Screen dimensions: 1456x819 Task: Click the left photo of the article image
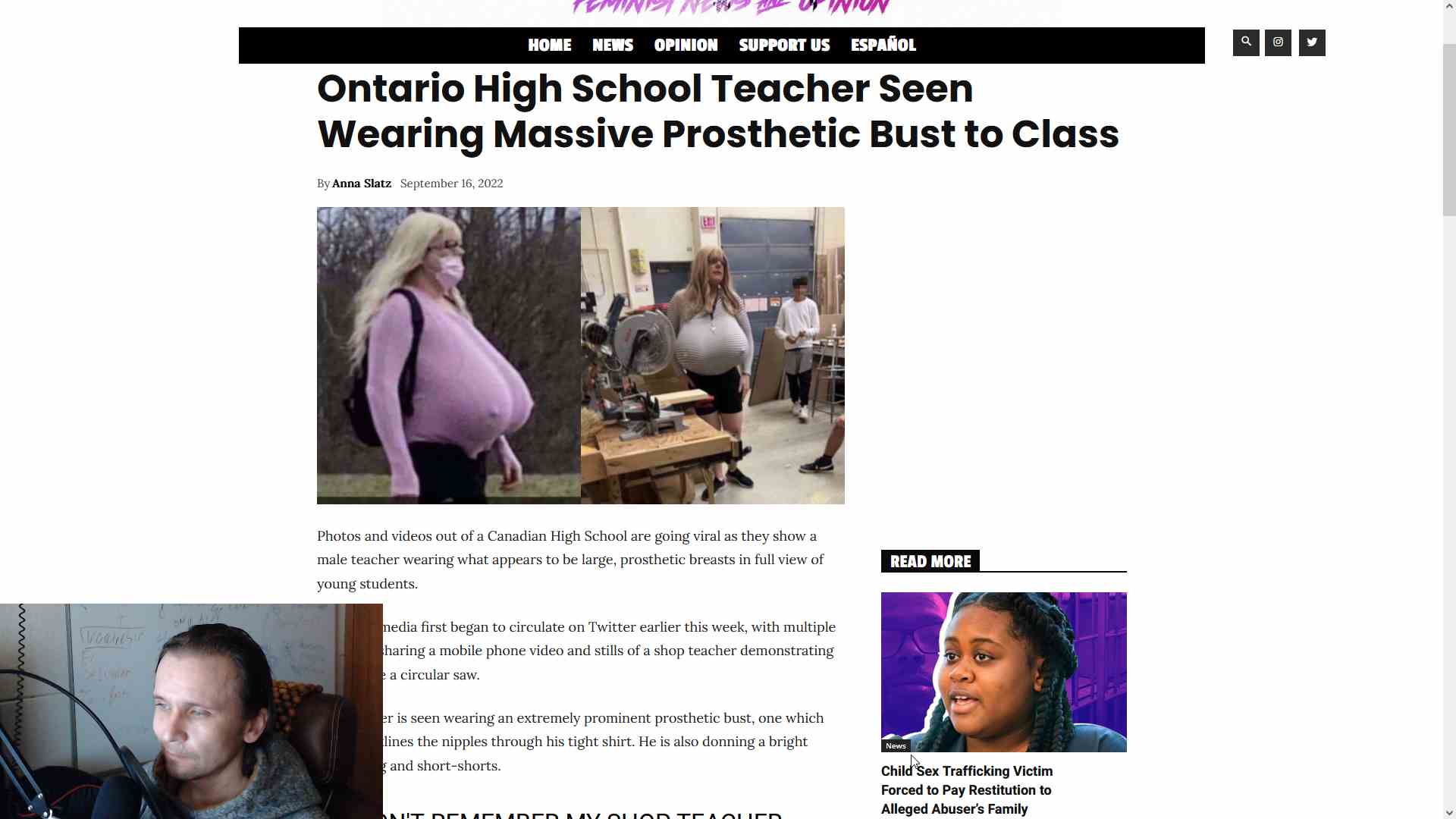pos(449,356)
